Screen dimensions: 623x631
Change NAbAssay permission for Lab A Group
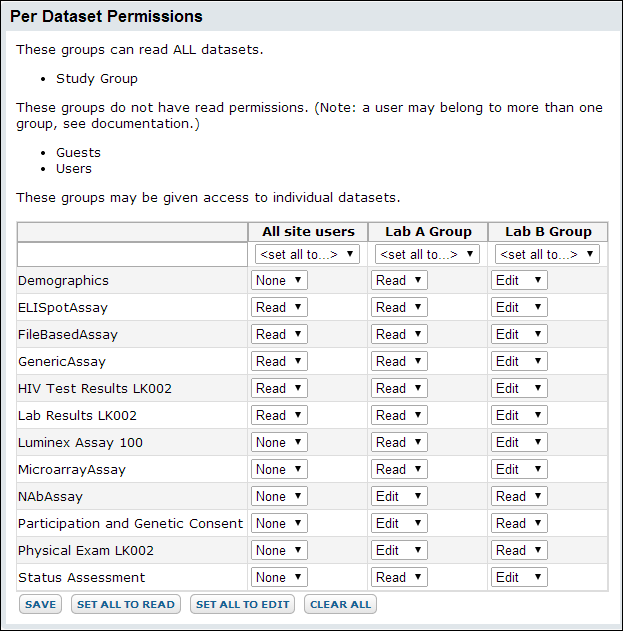pos(399,496)
